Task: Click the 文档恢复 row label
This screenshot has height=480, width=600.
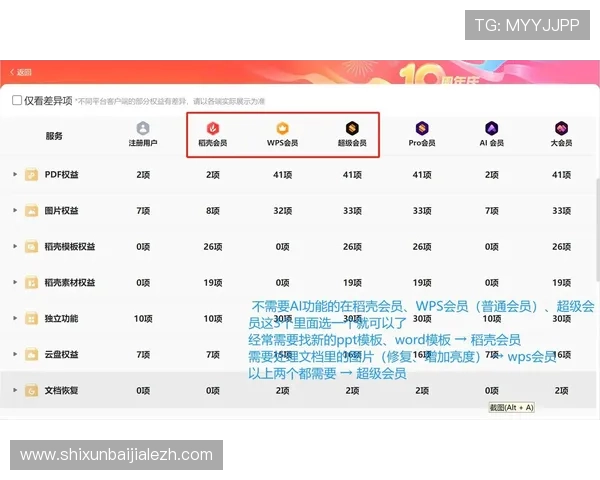Action: pos(62,390)
